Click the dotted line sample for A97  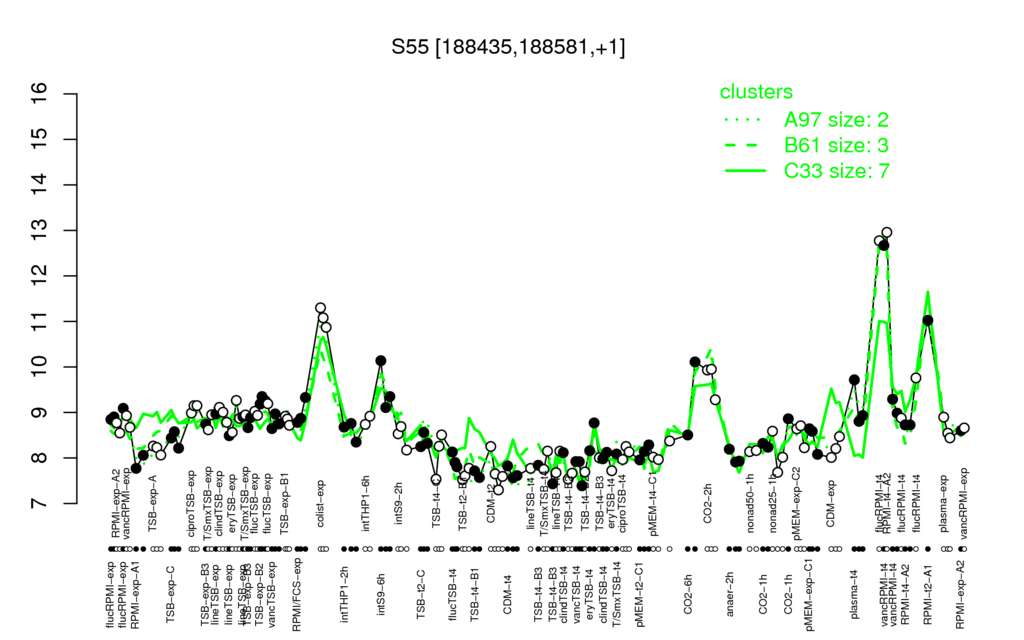(x=744, y=120)
